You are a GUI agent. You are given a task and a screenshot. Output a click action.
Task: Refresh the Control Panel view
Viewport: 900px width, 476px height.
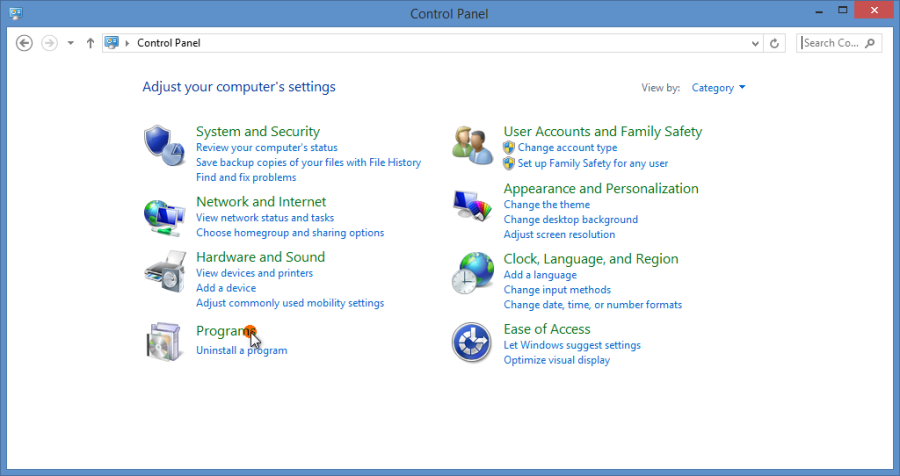(x=775, y=43)
